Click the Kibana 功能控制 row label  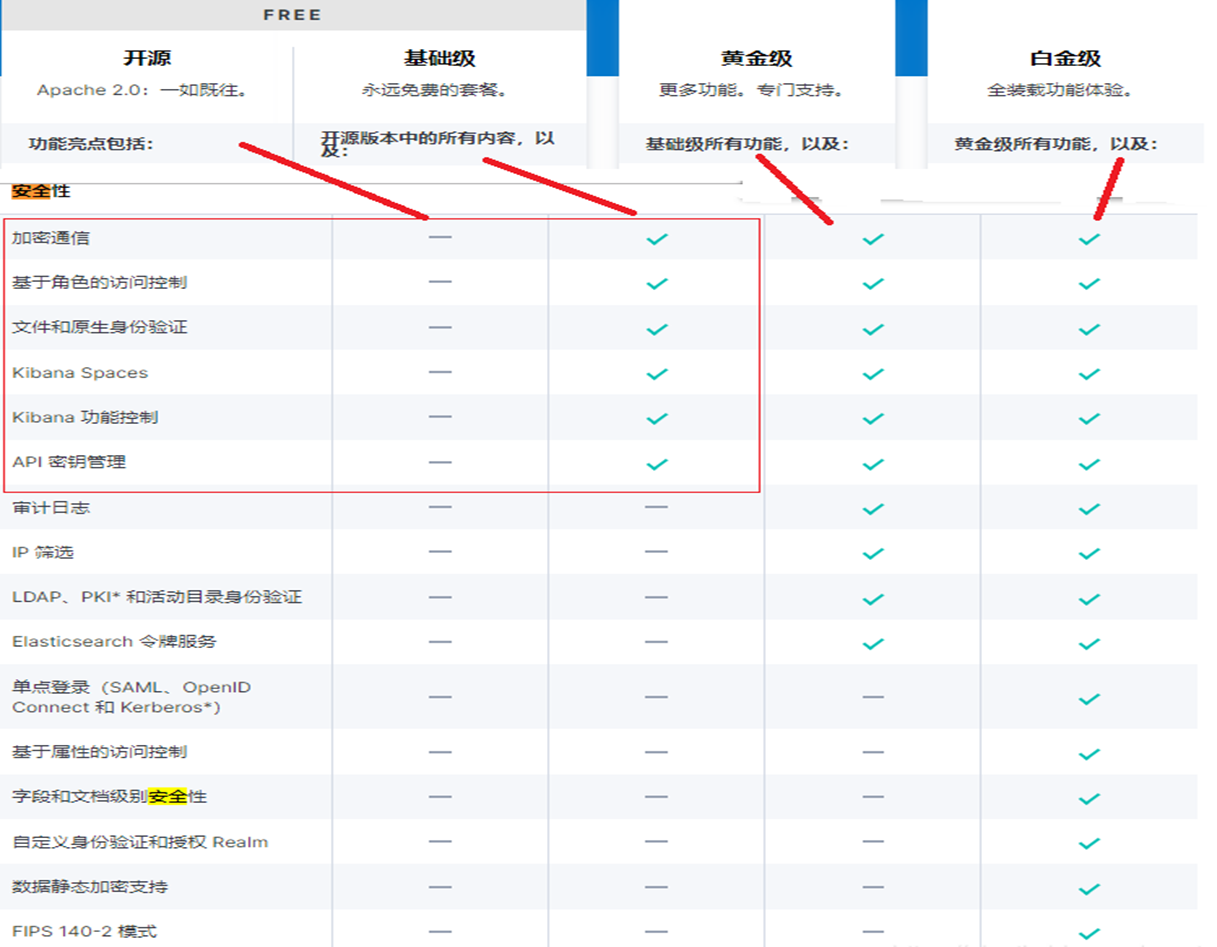(85, 417)
